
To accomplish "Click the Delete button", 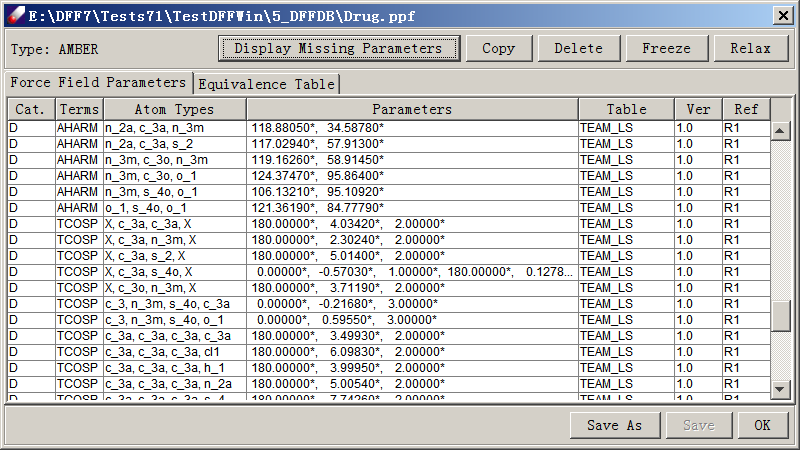I will [x=579, y=48].
